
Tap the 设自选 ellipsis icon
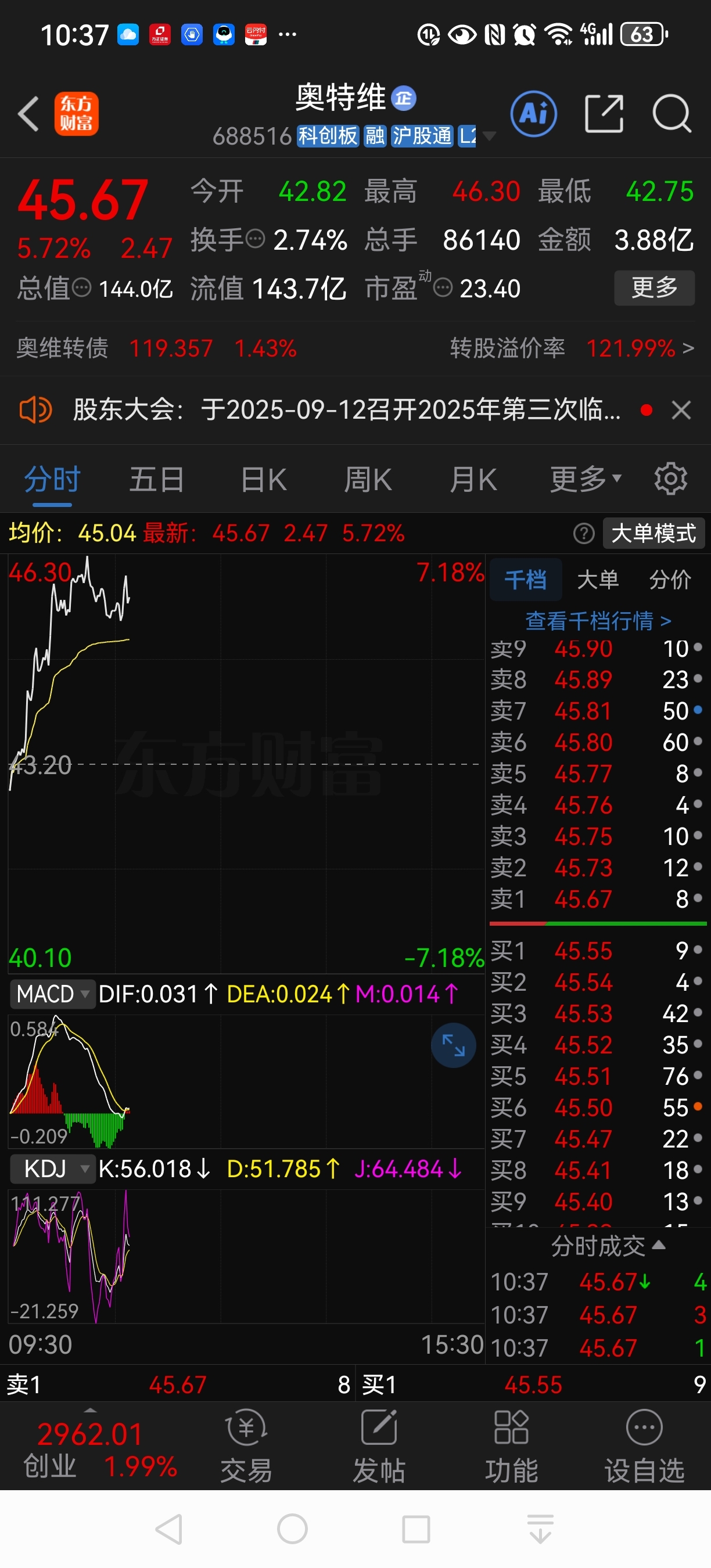click(x=644, y=1427)
